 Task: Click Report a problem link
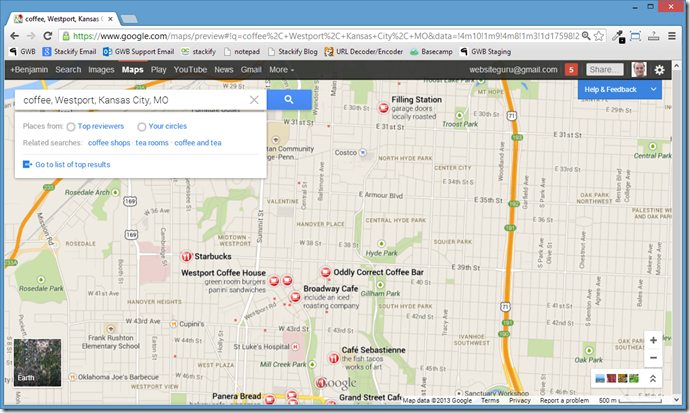click(x=564, y=400)
